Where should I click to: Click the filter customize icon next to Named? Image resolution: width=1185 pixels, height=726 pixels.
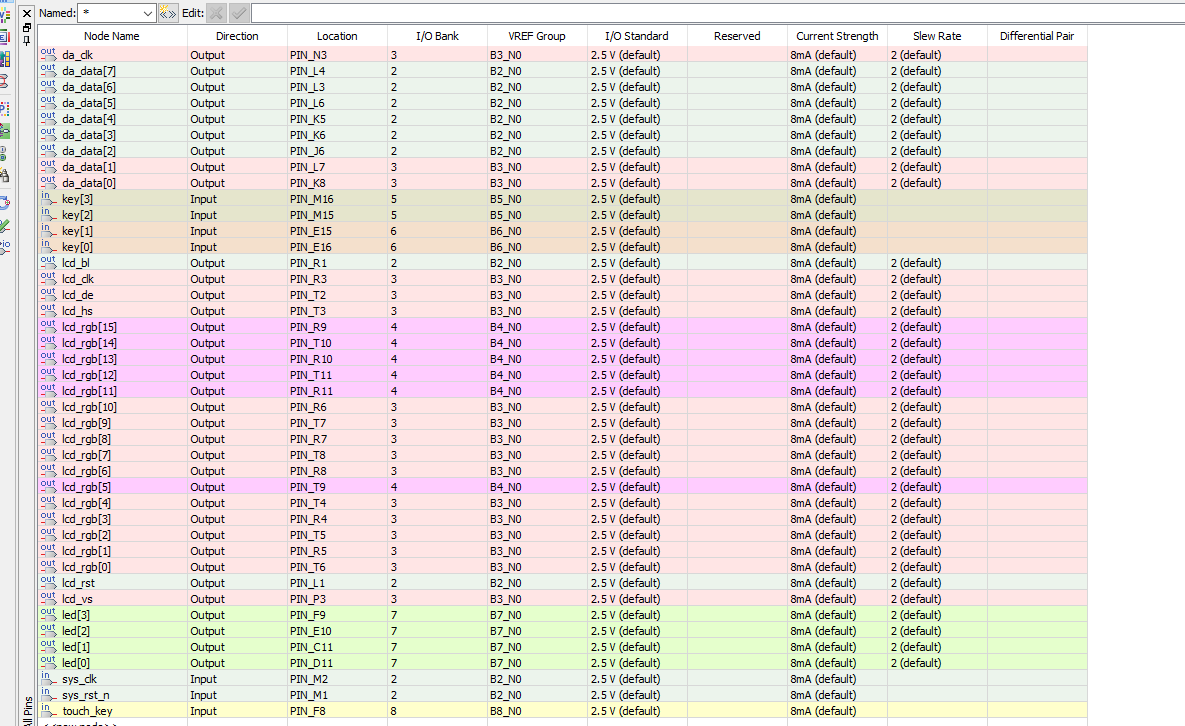click(x=168, y=13)
